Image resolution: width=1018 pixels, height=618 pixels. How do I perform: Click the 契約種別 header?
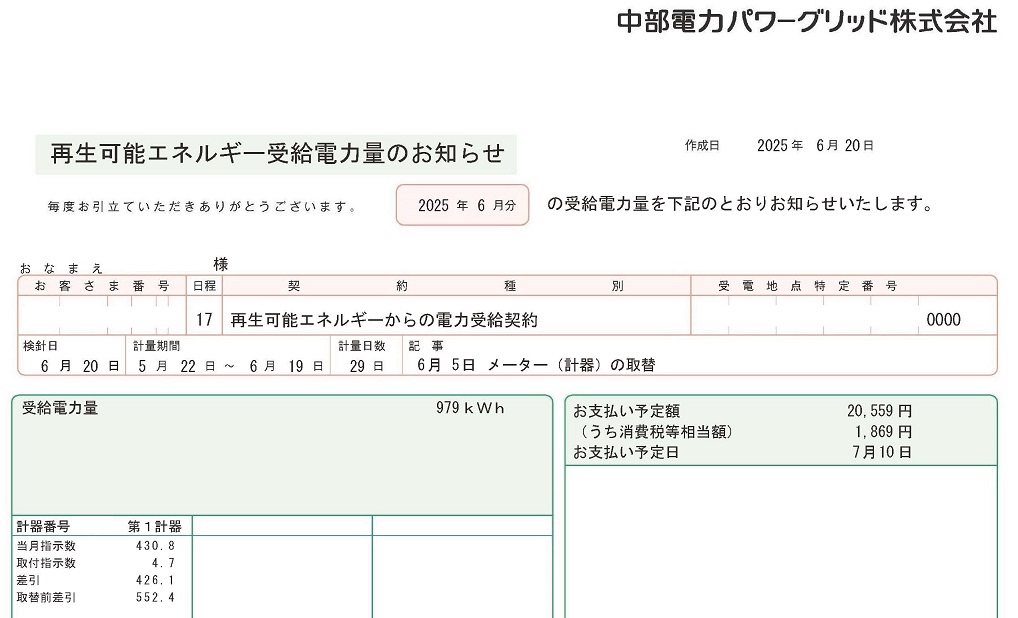tap(456, 286)
